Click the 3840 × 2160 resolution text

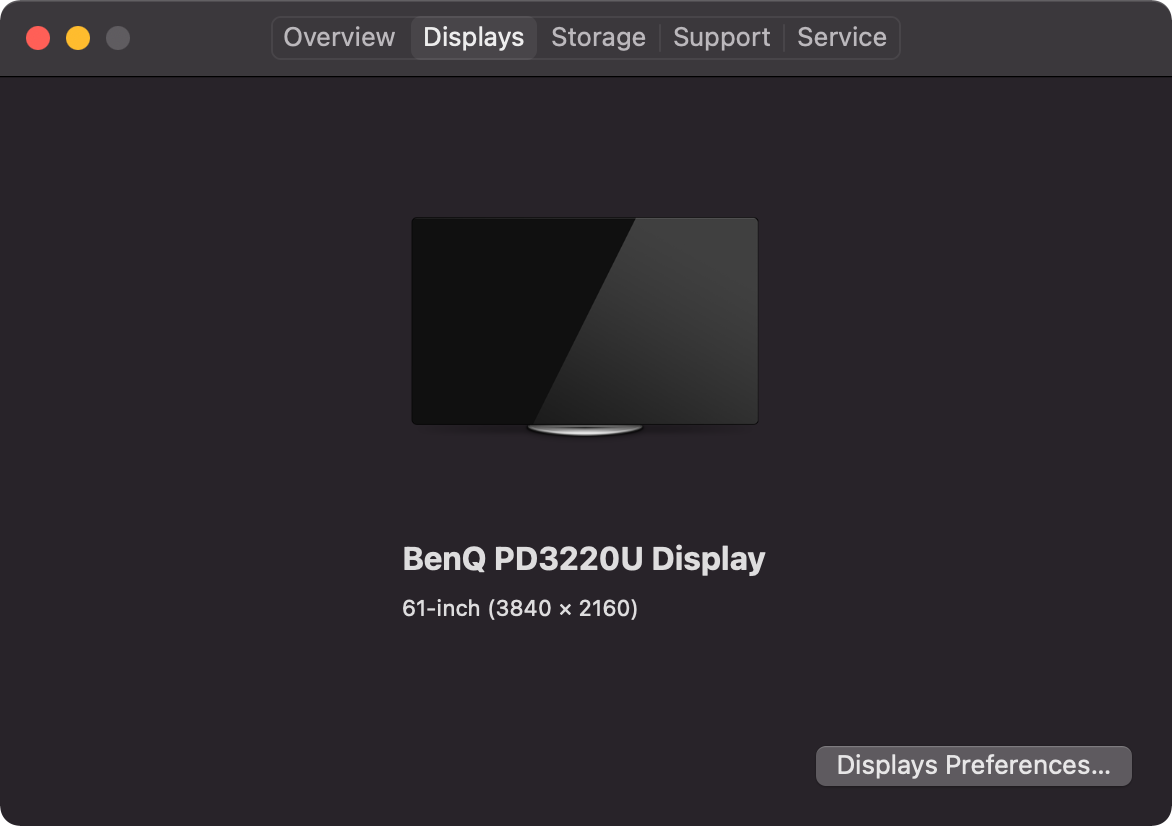[x=563, y=608]
